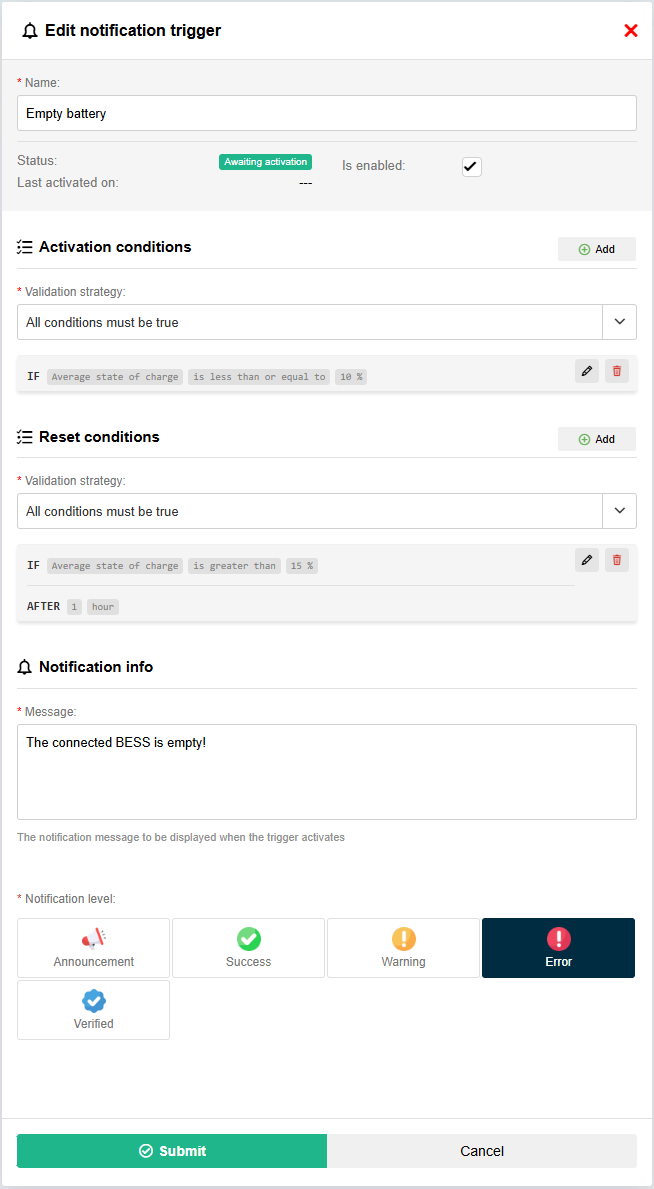Image resolution: width=654 pixels, height=1189 pixels.
Task: Click the Awaiting activation status badge
Action: [x=265, y=162]
